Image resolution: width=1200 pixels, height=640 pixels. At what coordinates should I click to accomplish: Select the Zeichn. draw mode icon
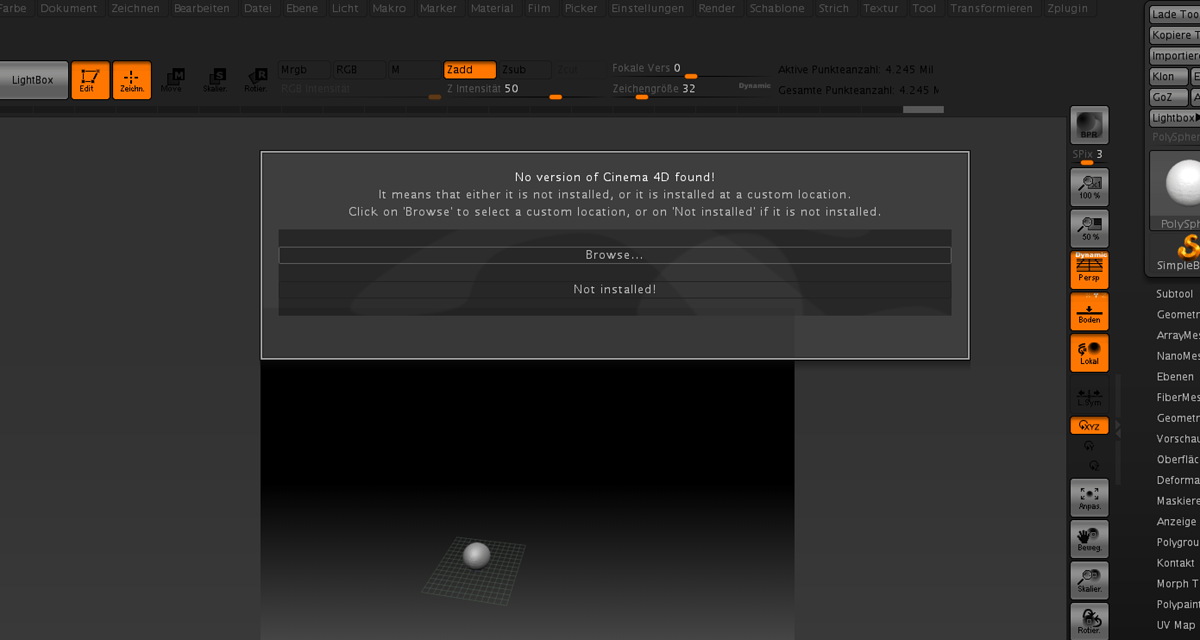(x=132, y=80)
